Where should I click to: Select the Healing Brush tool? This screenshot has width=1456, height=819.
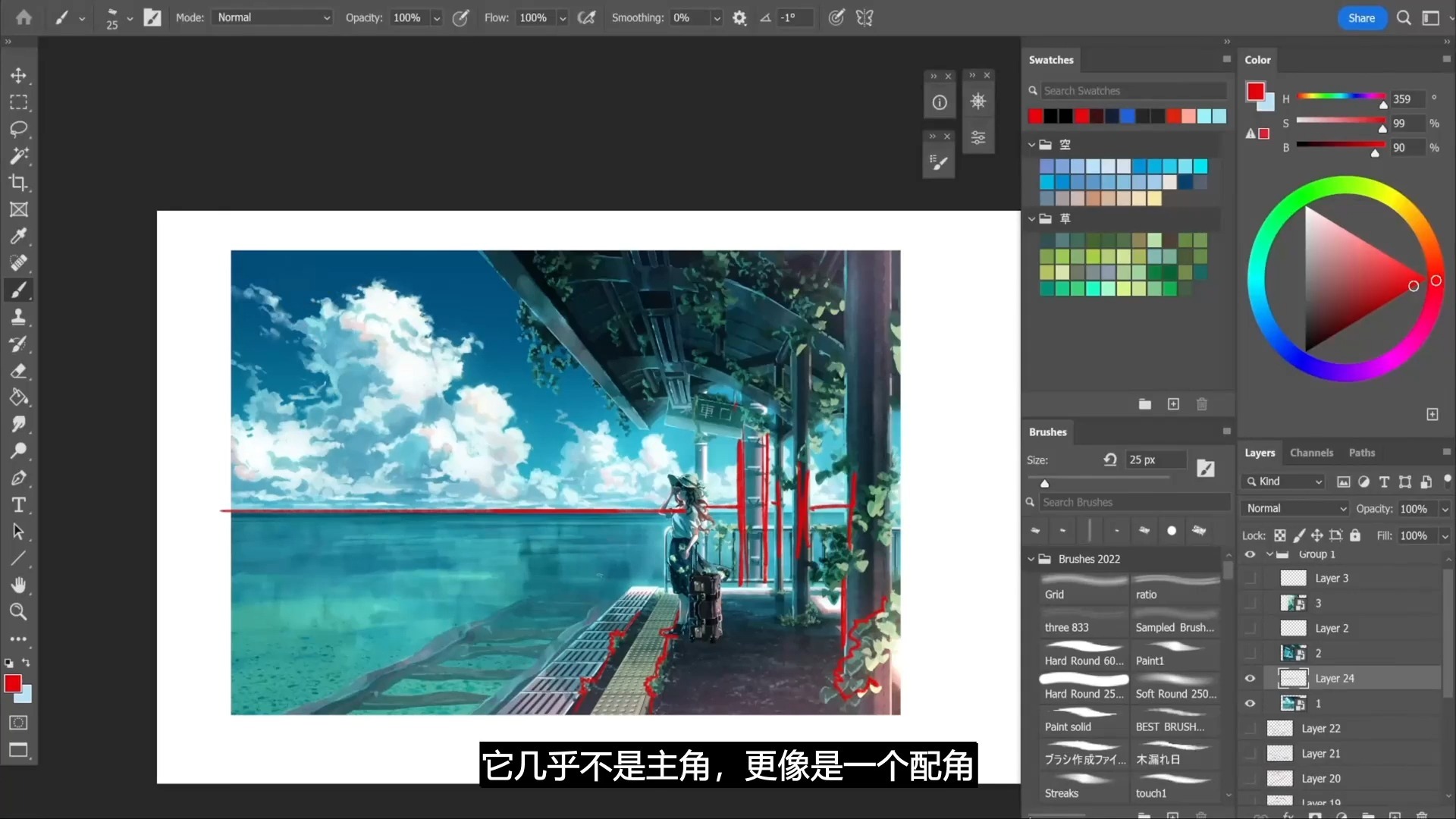[x=18, y=262]
